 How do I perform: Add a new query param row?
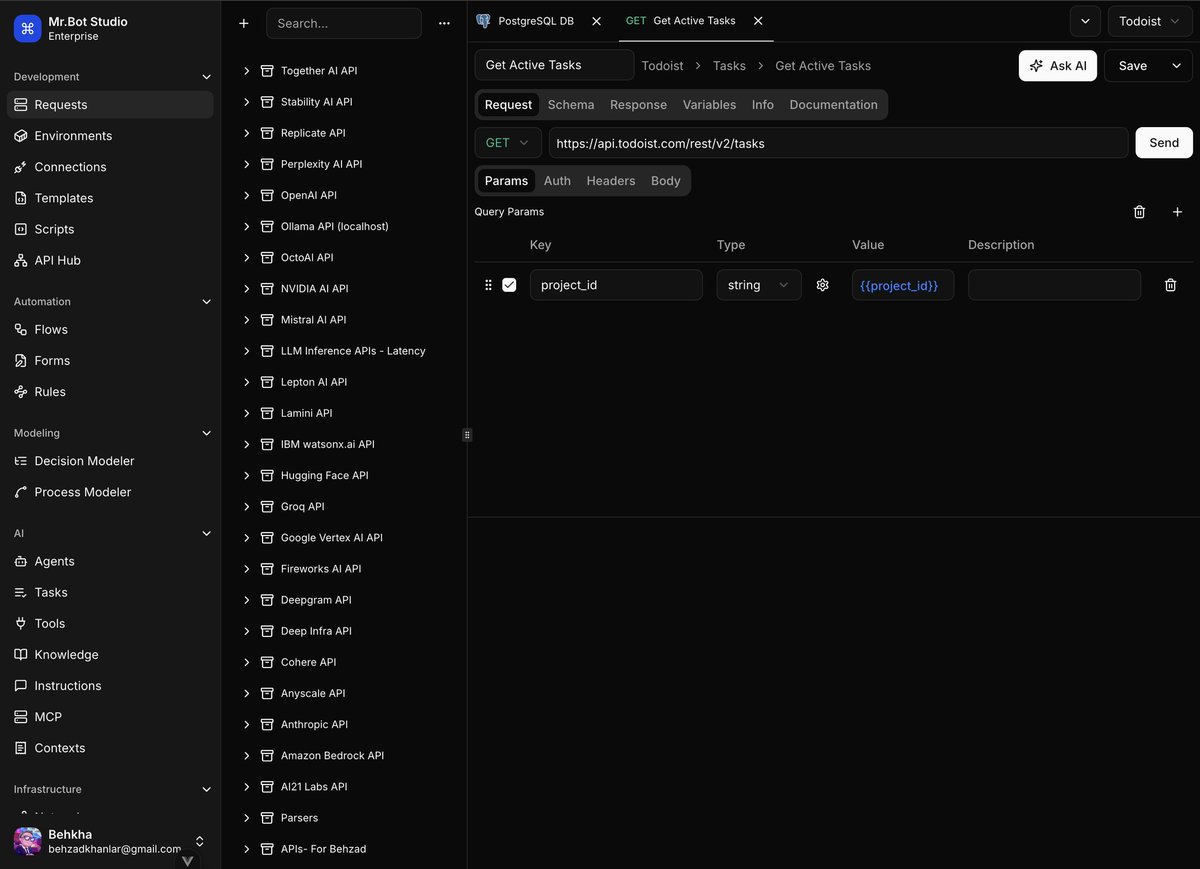click(x=1177, y=212)
